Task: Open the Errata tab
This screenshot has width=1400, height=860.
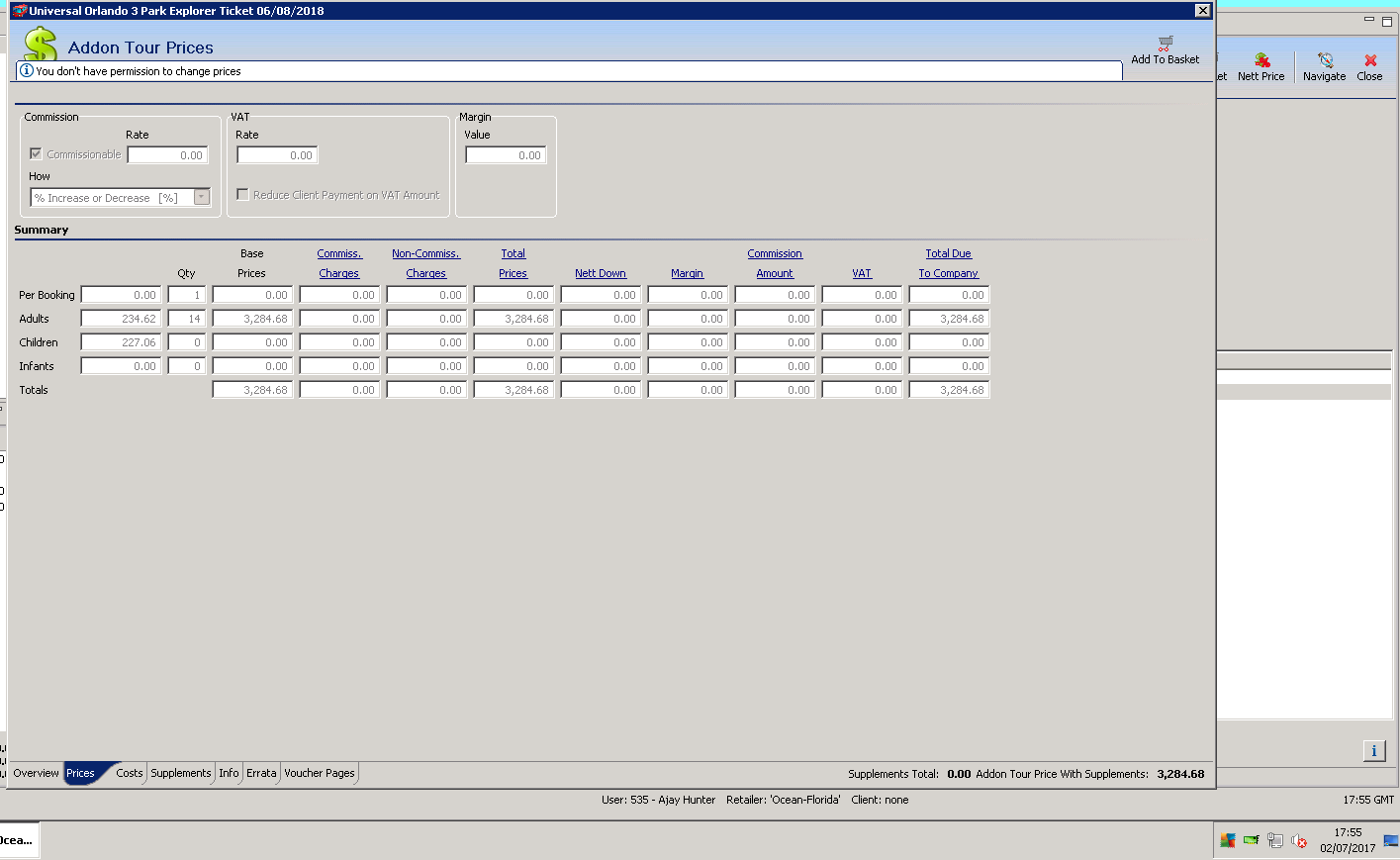Action: click(261, 773)
